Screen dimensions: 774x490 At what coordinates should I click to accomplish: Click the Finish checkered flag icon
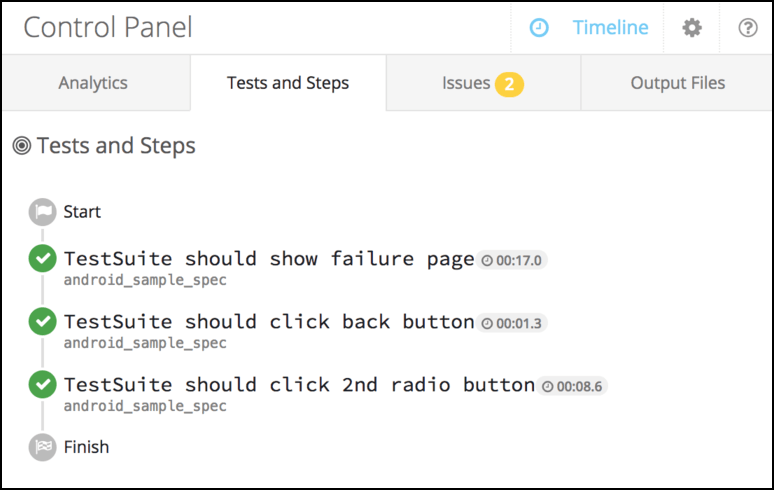[42, 447]
